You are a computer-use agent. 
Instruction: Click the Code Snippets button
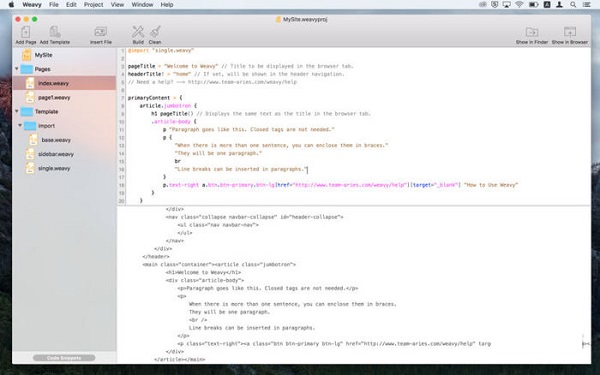point(64,358)
